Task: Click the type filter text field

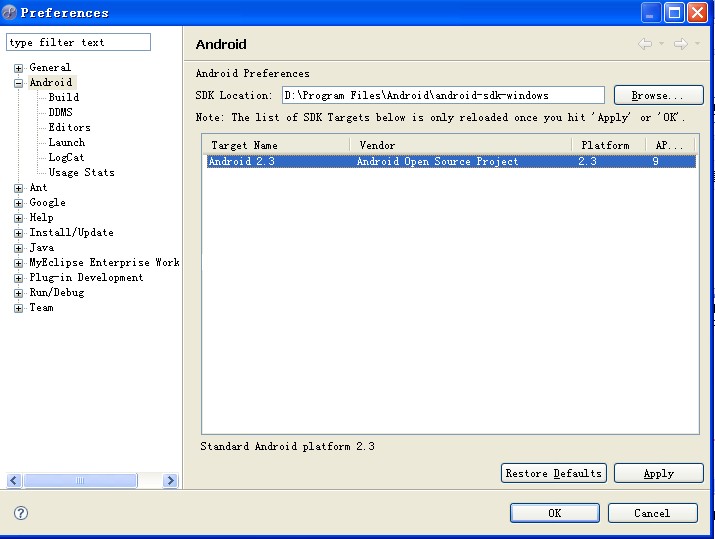Action: [x=78, y=42]
